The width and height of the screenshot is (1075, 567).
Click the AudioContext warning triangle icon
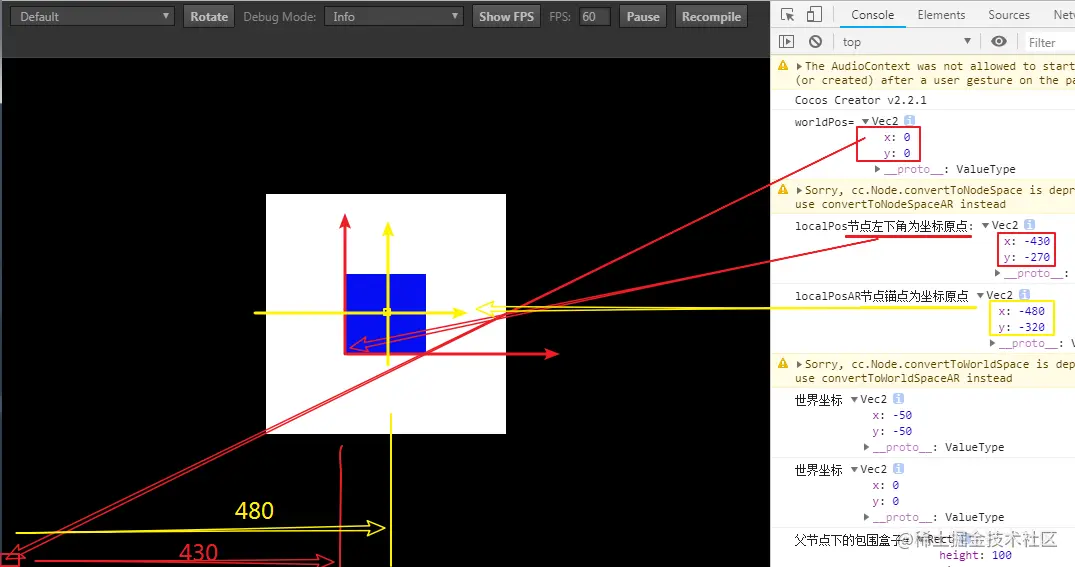coord(783,66)
